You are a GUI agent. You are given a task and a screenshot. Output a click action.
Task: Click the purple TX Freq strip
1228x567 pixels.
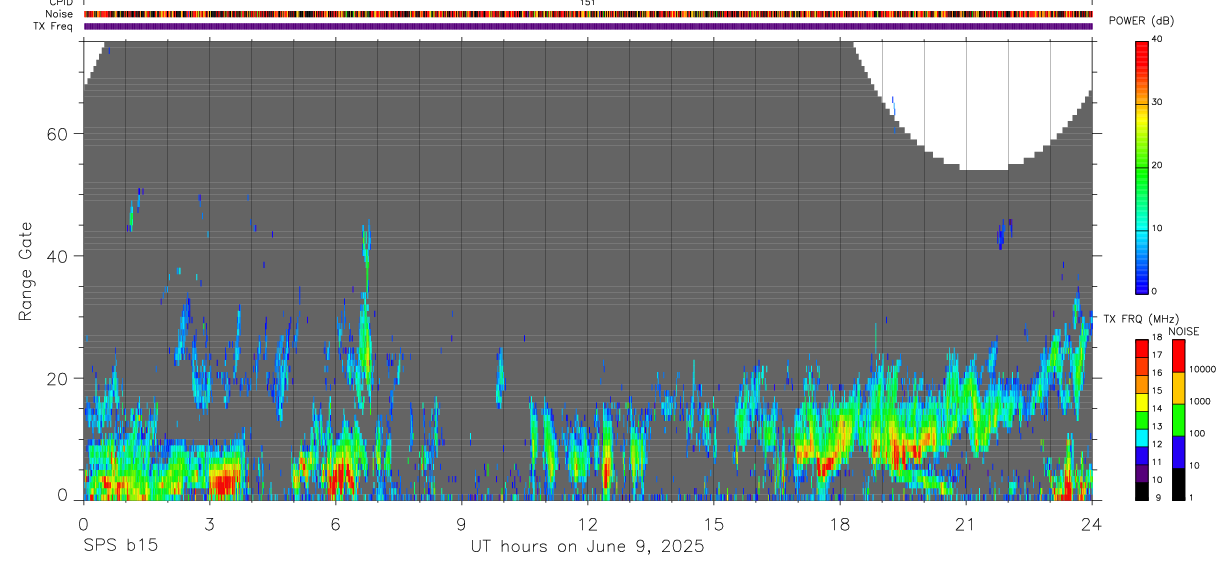pos(588,26)
